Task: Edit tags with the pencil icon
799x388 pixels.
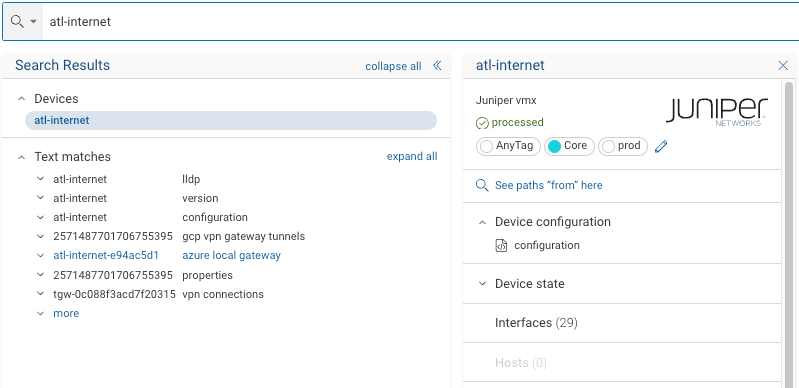Action: pyautogui.click(x=661, y=147)
